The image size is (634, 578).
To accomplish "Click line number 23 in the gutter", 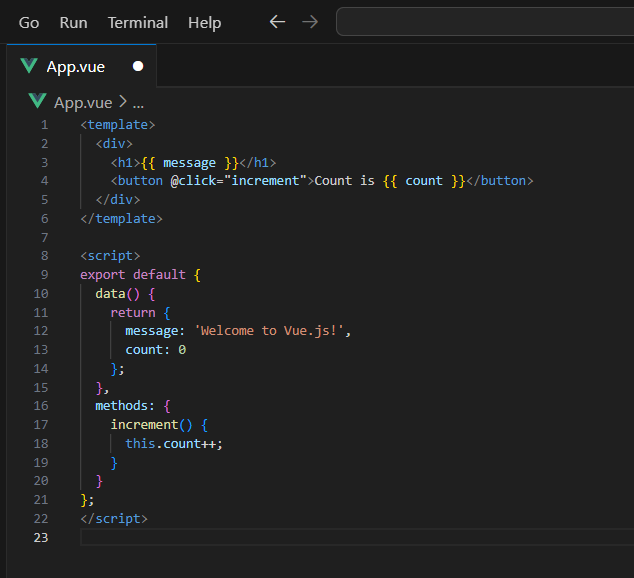I will (41, 538).
